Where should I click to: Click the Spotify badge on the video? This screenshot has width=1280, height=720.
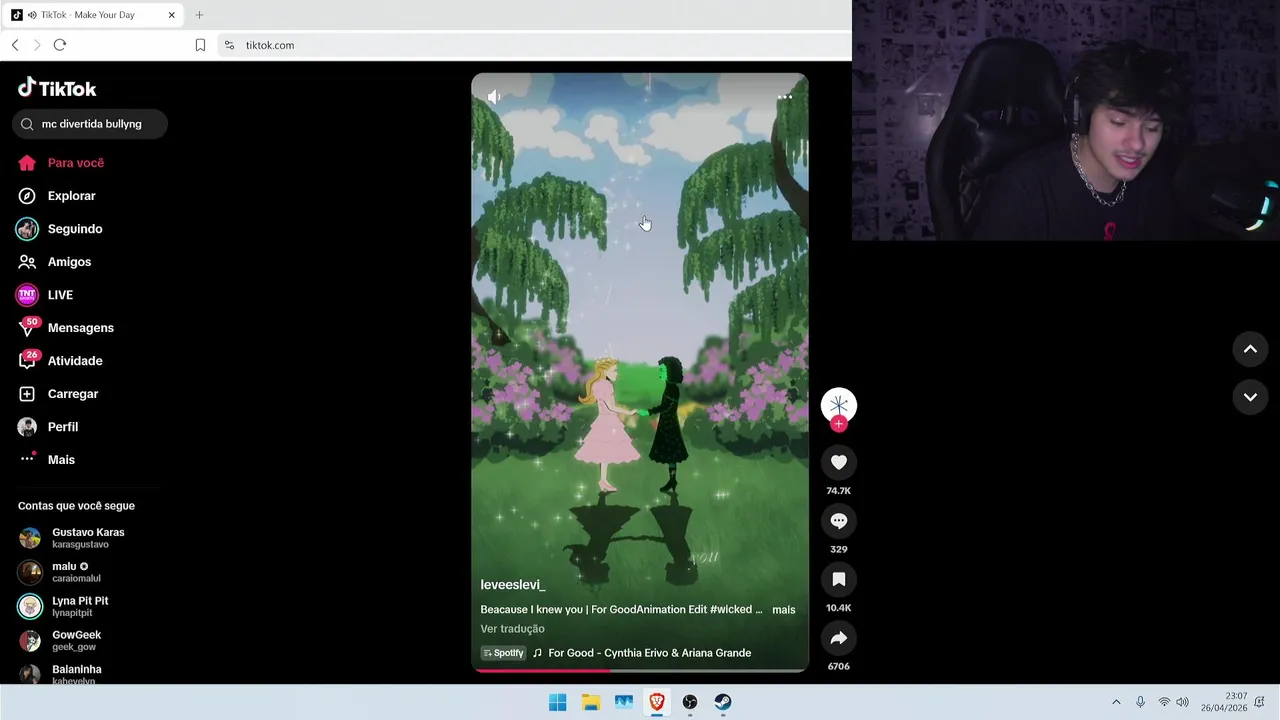pyautogui.click(x=504, y=653)
